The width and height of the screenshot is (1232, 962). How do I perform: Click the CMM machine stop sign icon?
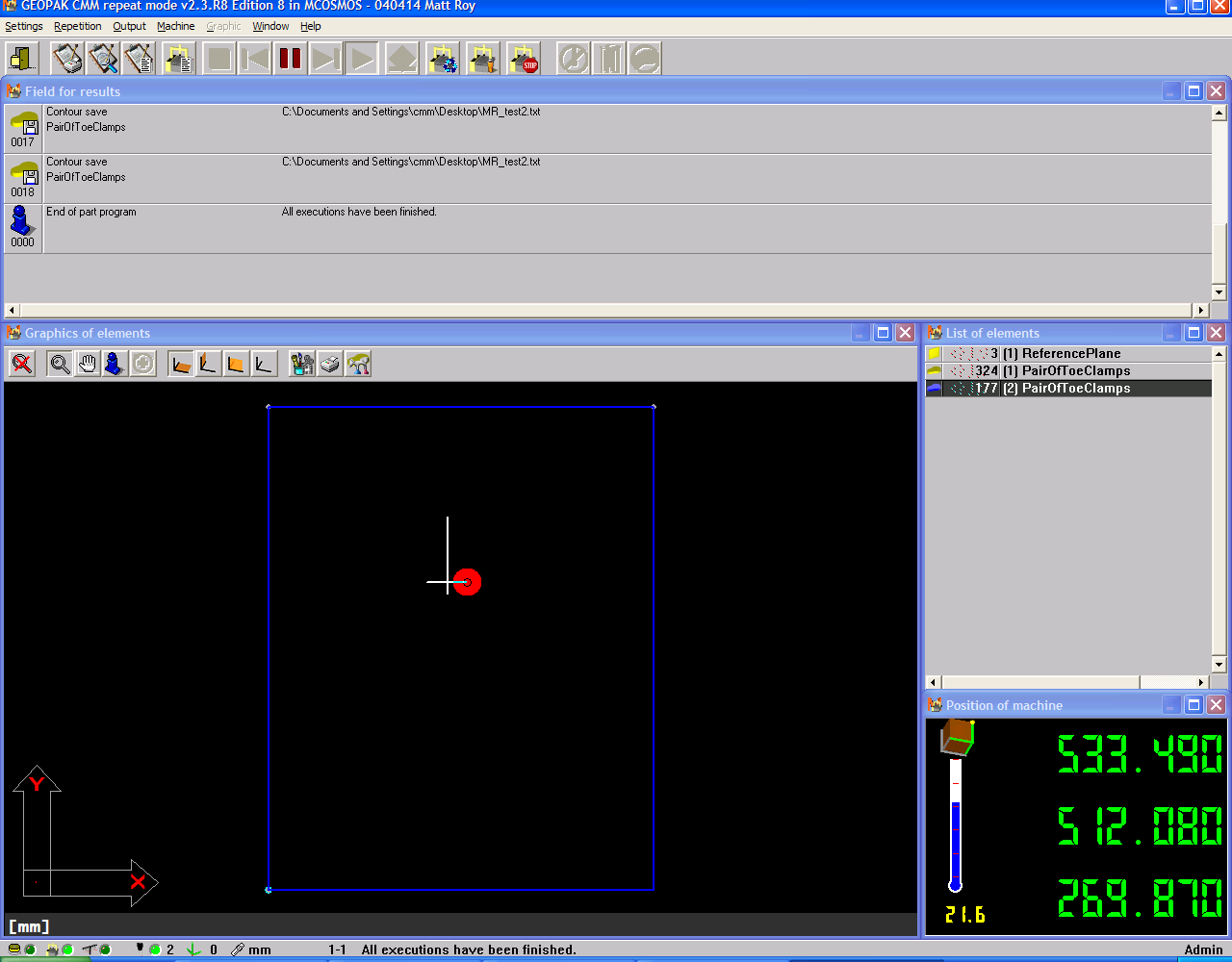[525, 60]
